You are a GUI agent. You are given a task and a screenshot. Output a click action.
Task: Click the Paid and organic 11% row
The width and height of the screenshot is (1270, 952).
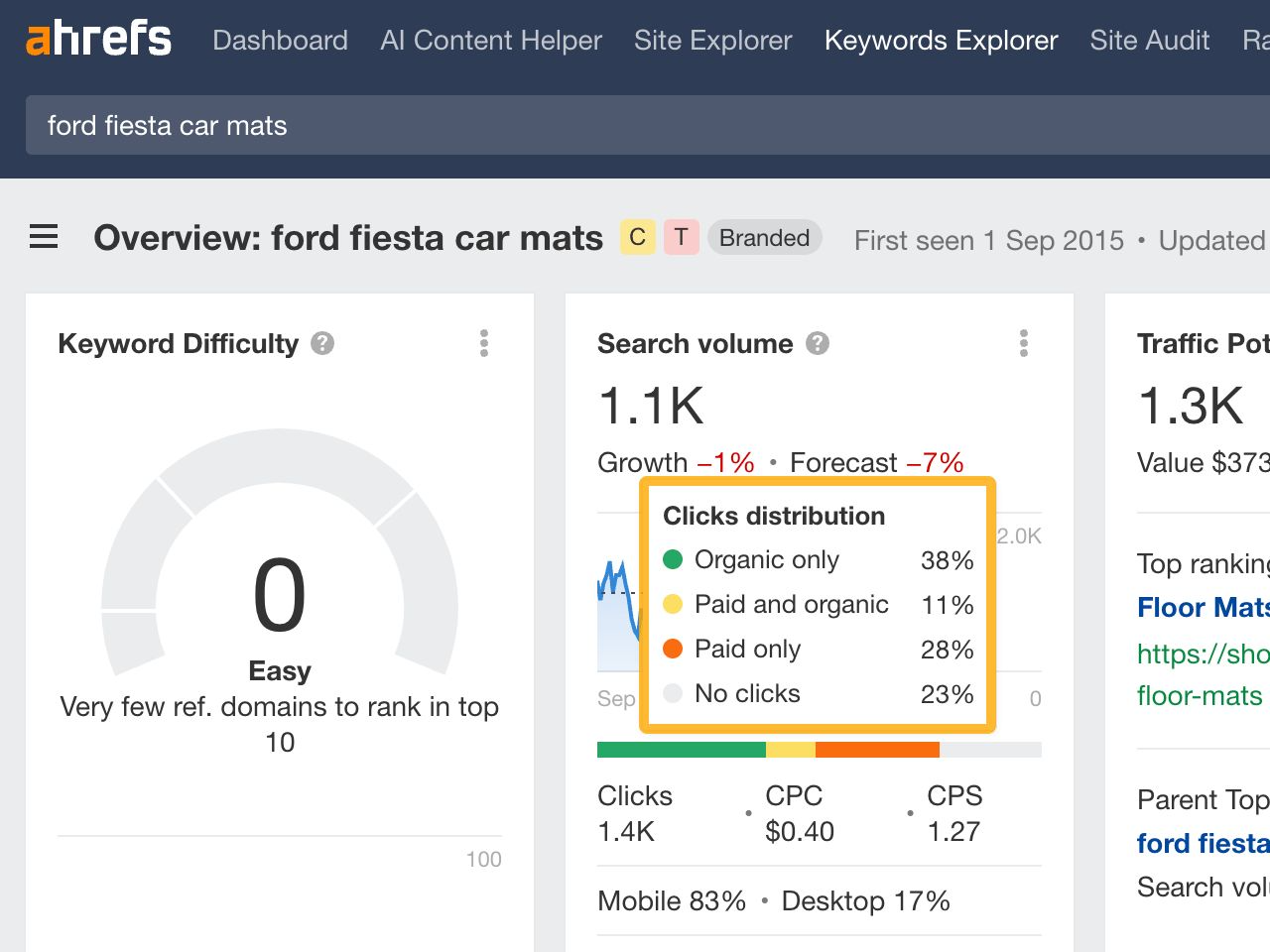click(x=819, y=605)
